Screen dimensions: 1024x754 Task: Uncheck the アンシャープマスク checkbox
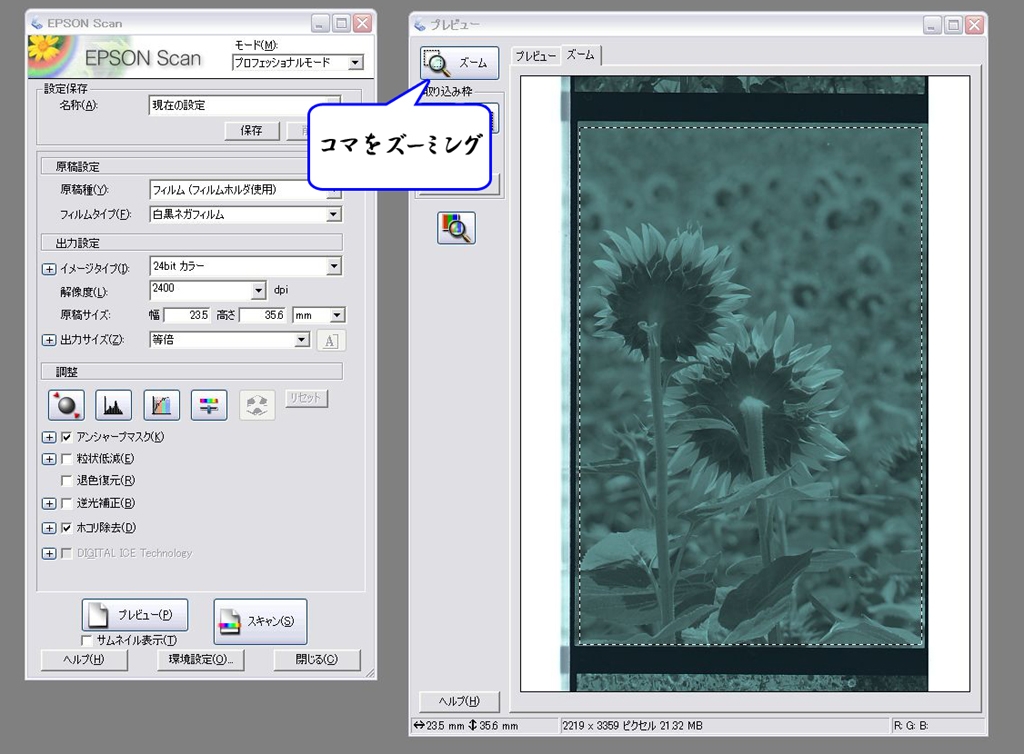pos(67,437)
